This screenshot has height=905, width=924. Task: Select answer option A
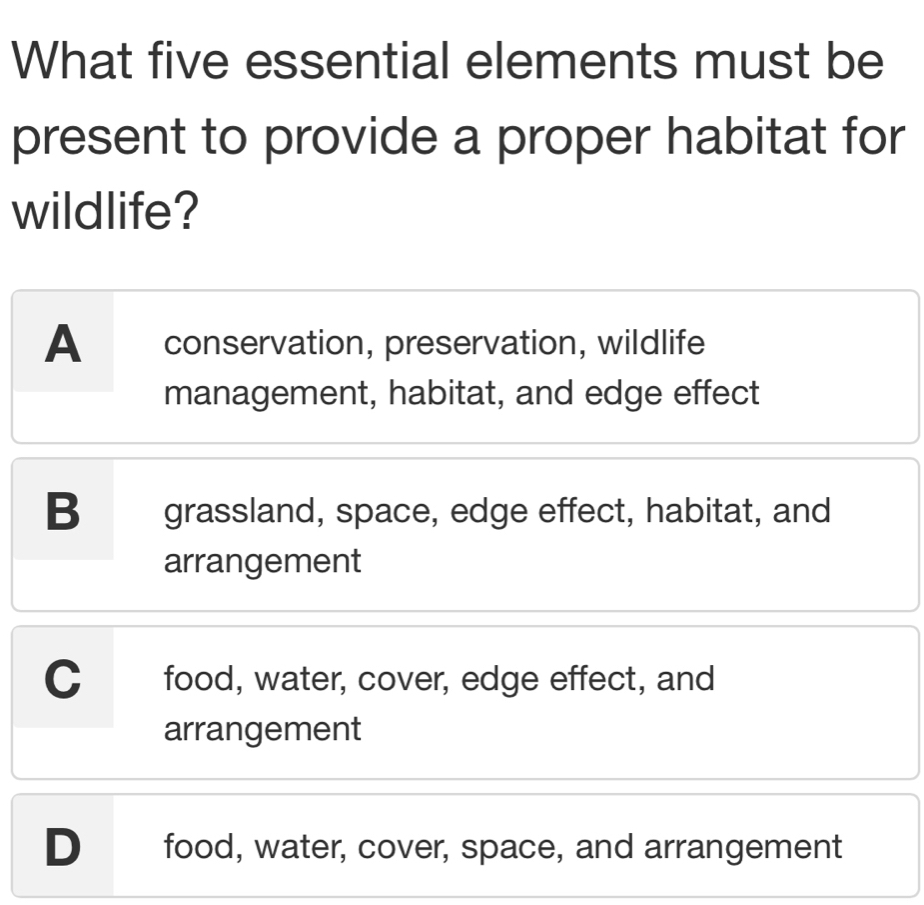(460, 367)
